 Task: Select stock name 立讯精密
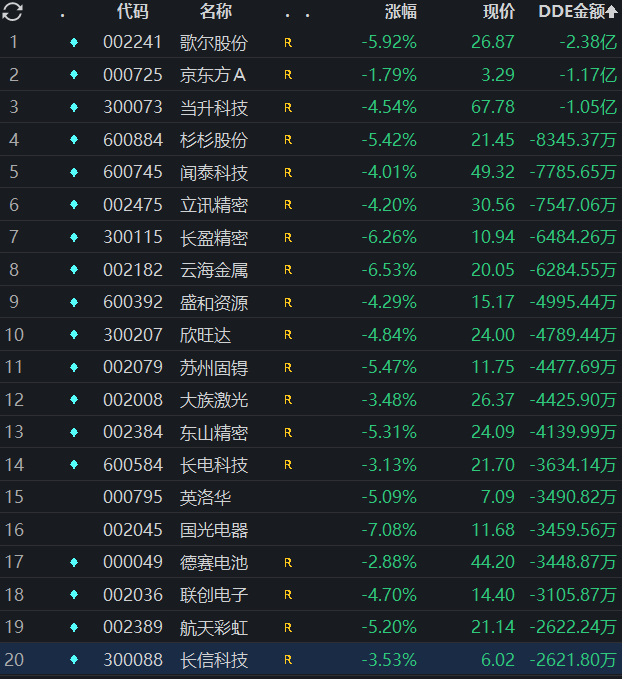(x=214, y=205)
